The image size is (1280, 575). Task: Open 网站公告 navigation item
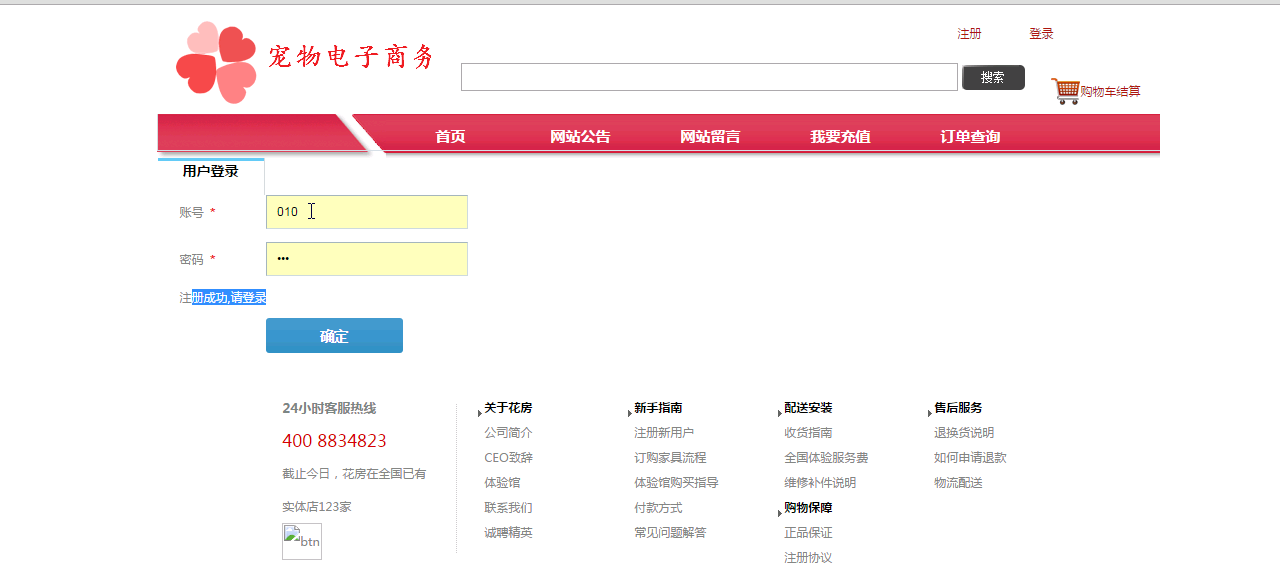pyautogui.click(x=580, y=137)
